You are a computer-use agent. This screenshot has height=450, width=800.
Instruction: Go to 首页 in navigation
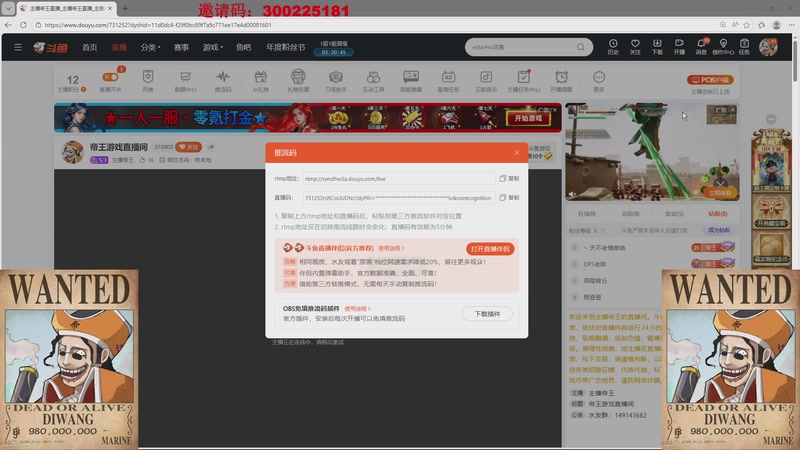point(90,47)
